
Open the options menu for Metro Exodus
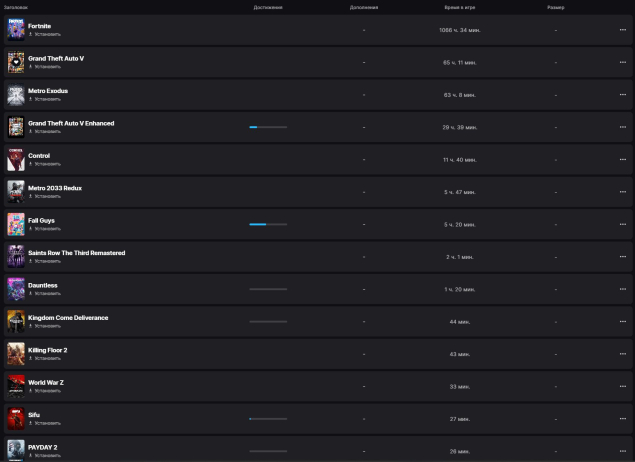[622, 95]
